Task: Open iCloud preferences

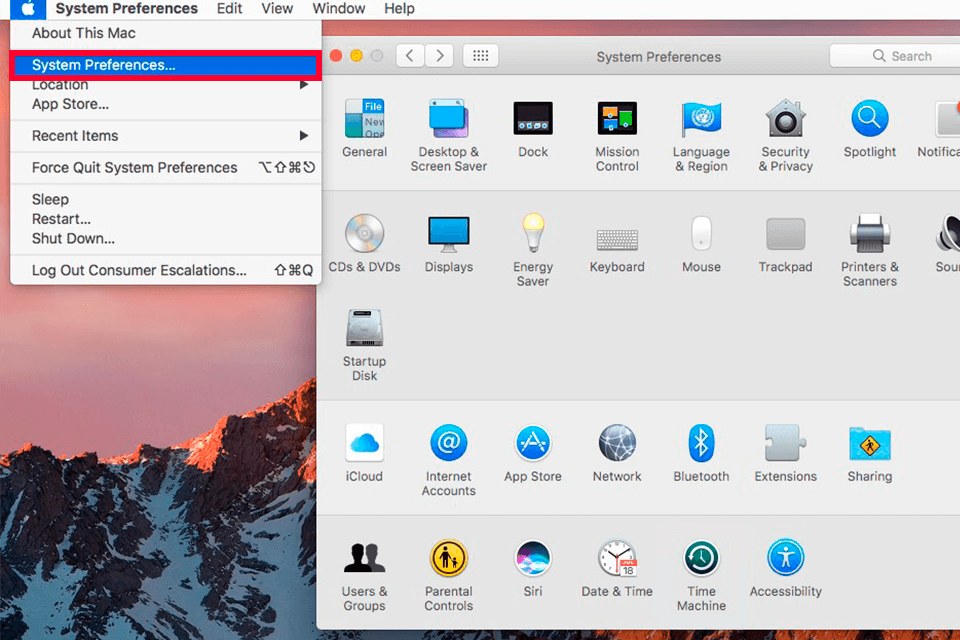Action: click(x=364, y=453)
